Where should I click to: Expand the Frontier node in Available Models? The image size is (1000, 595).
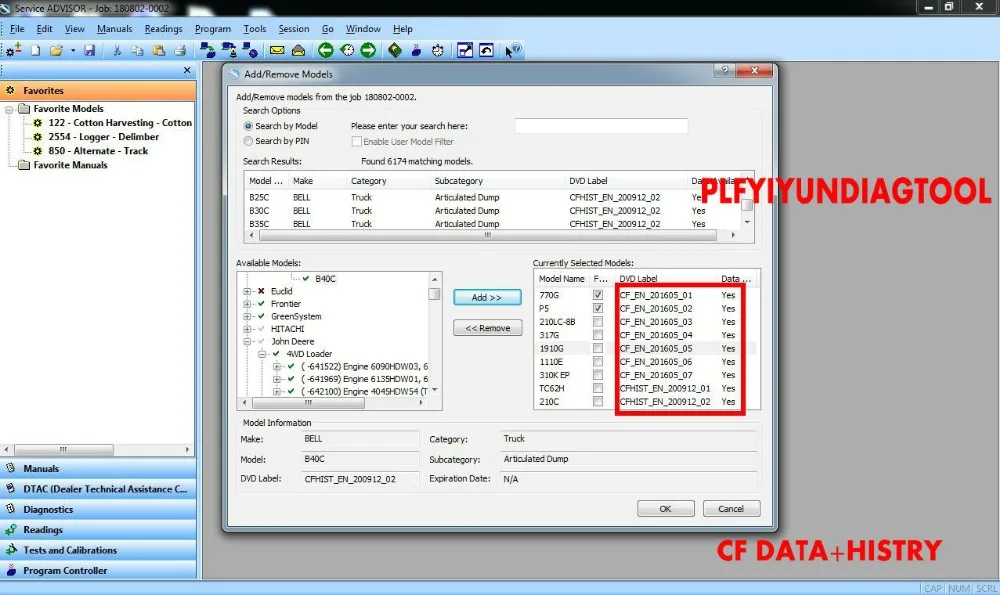[x=247, y=304]
